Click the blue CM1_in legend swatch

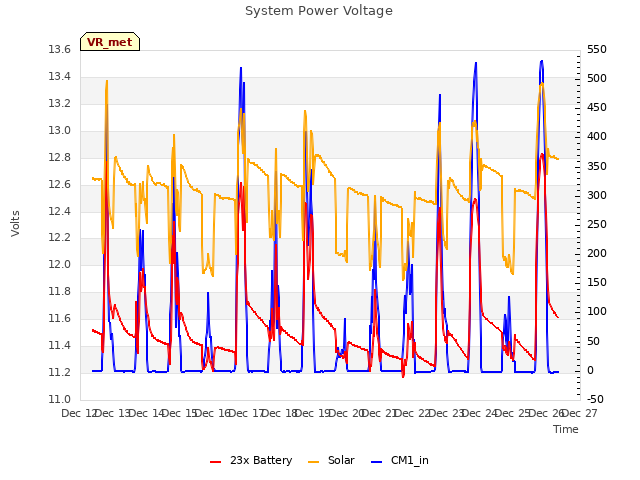coord(376,462)
